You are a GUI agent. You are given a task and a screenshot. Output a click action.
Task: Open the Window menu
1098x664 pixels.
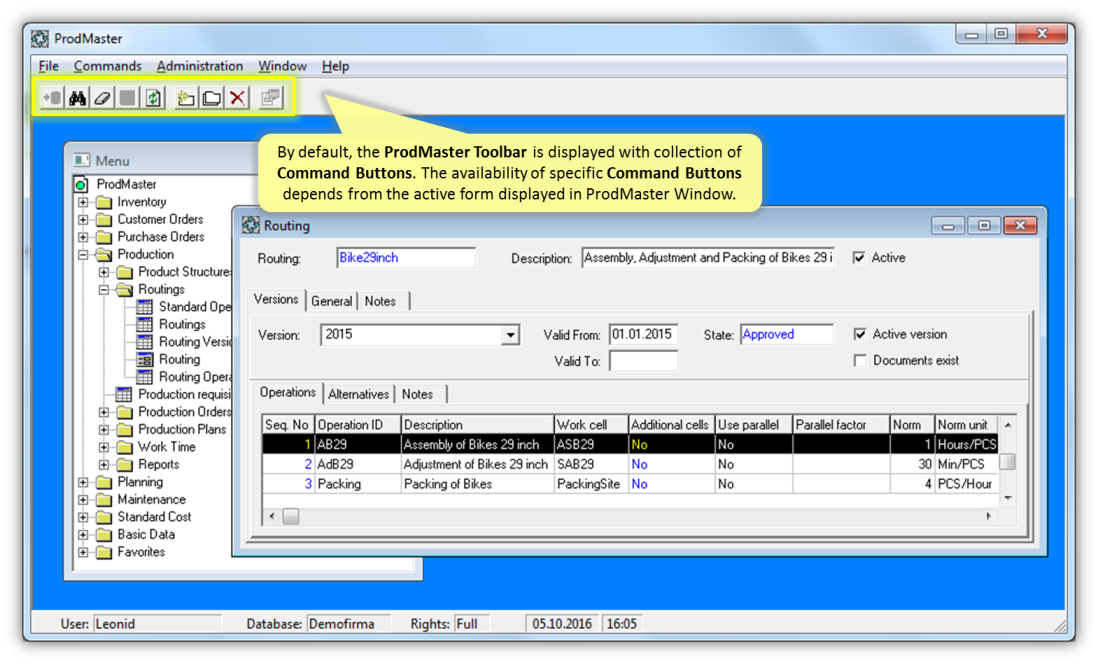point(282,66)
